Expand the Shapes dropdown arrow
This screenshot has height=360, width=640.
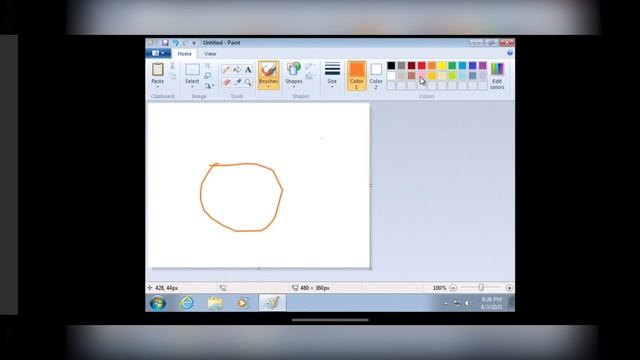pyautogui.click(x=293, y=87)
